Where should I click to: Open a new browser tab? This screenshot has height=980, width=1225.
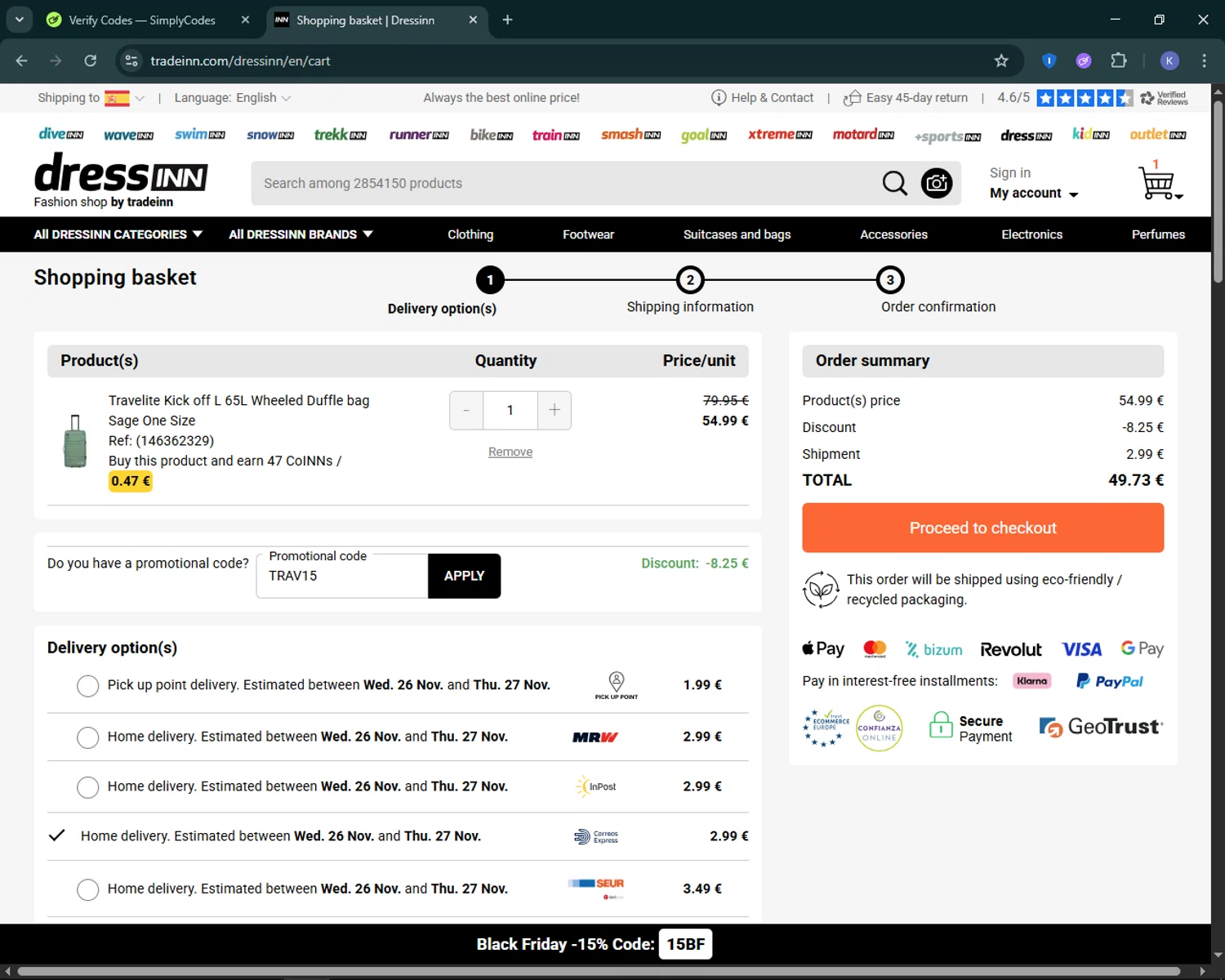tap(507, 20)
